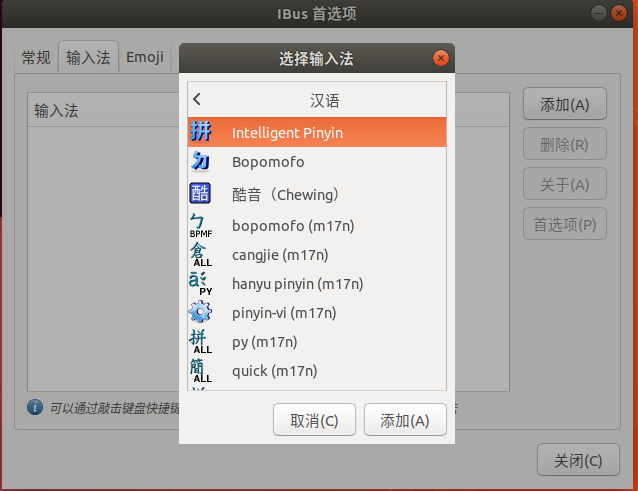The height and width of the screenshot is (491, 638).
Task: Choose 酷音 (Chewing) input method
Action: (317, 194)
